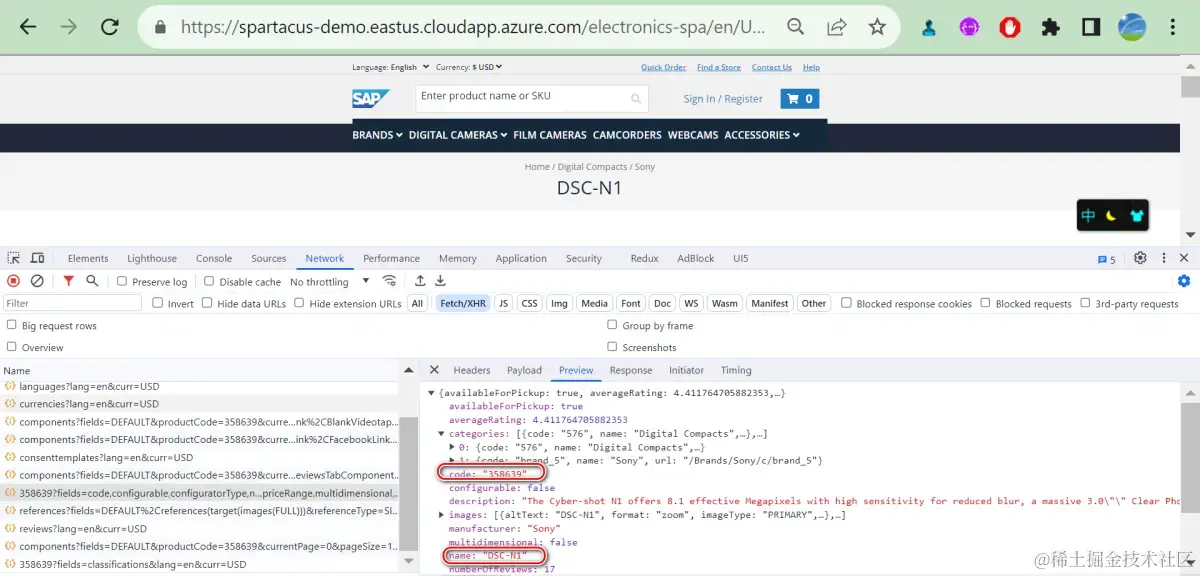
Task: Click the browser back arrow
Action: pos(28,27)
